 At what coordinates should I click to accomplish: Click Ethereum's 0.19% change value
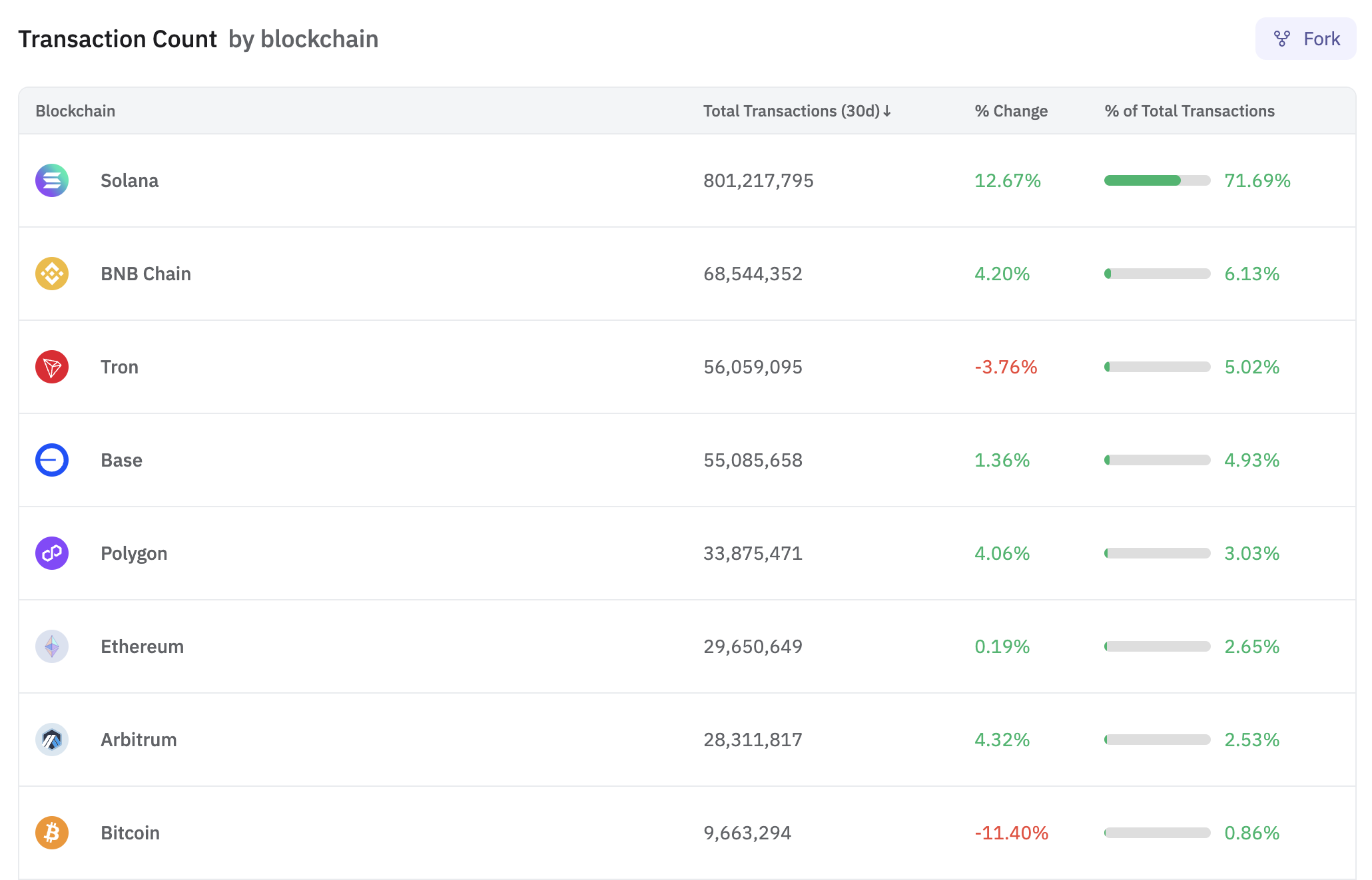[x=1002, y=646]
